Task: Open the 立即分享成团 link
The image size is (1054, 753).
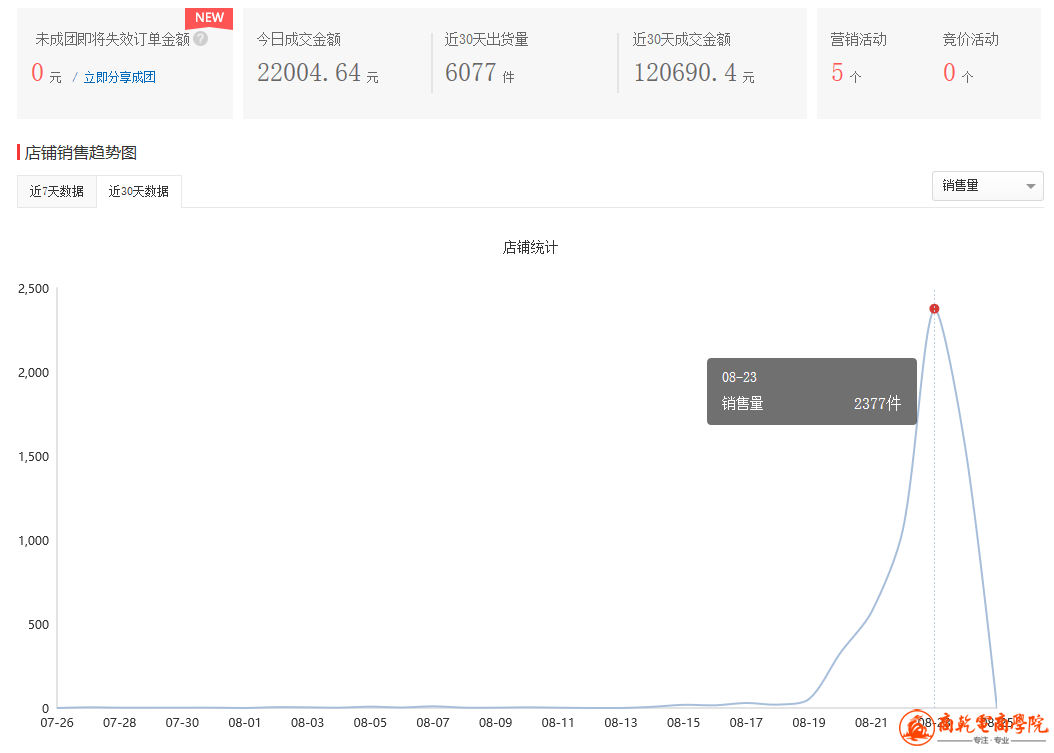Action: point(119,77)
